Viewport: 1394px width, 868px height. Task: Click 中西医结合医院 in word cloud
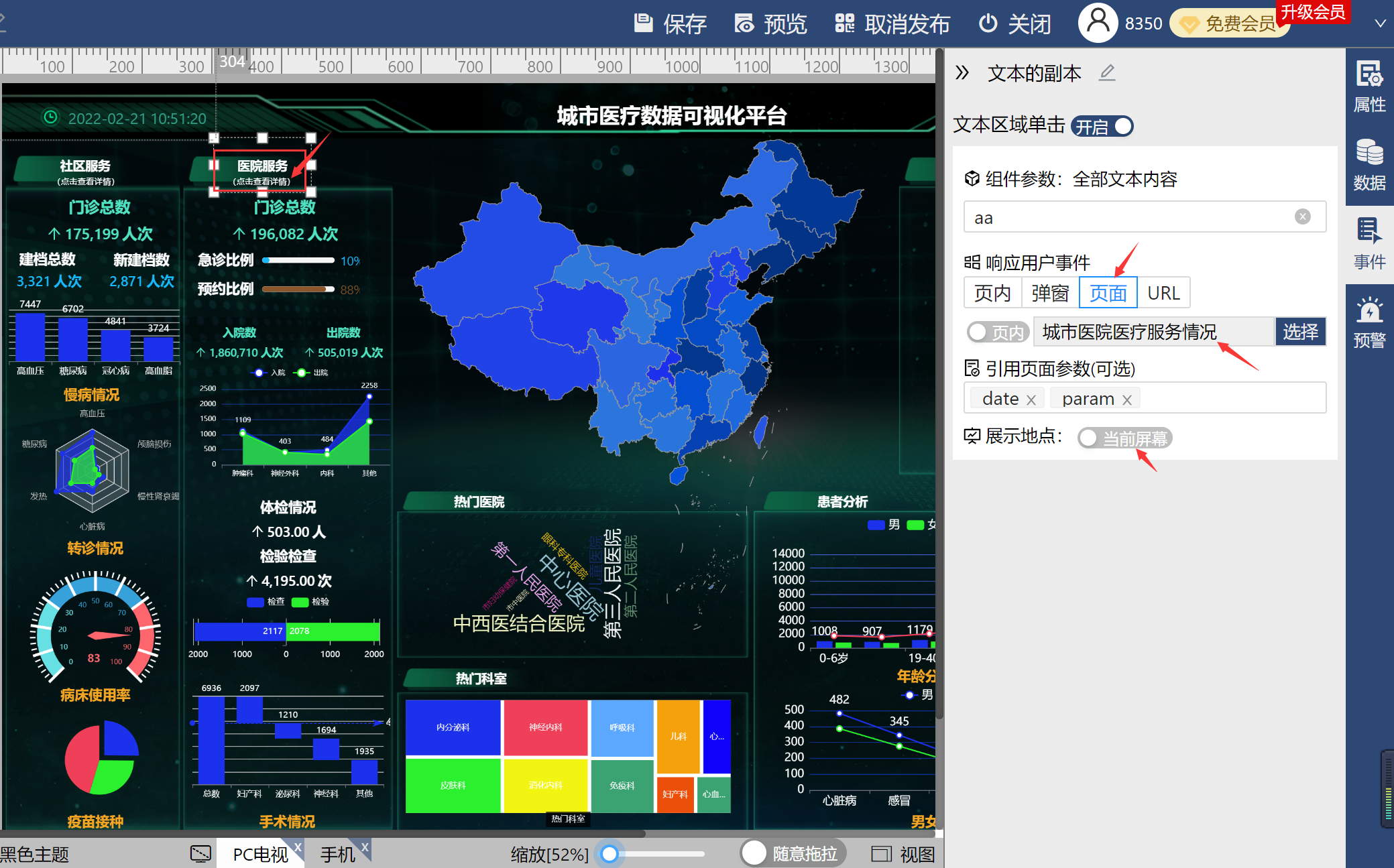tap(518, 623)
